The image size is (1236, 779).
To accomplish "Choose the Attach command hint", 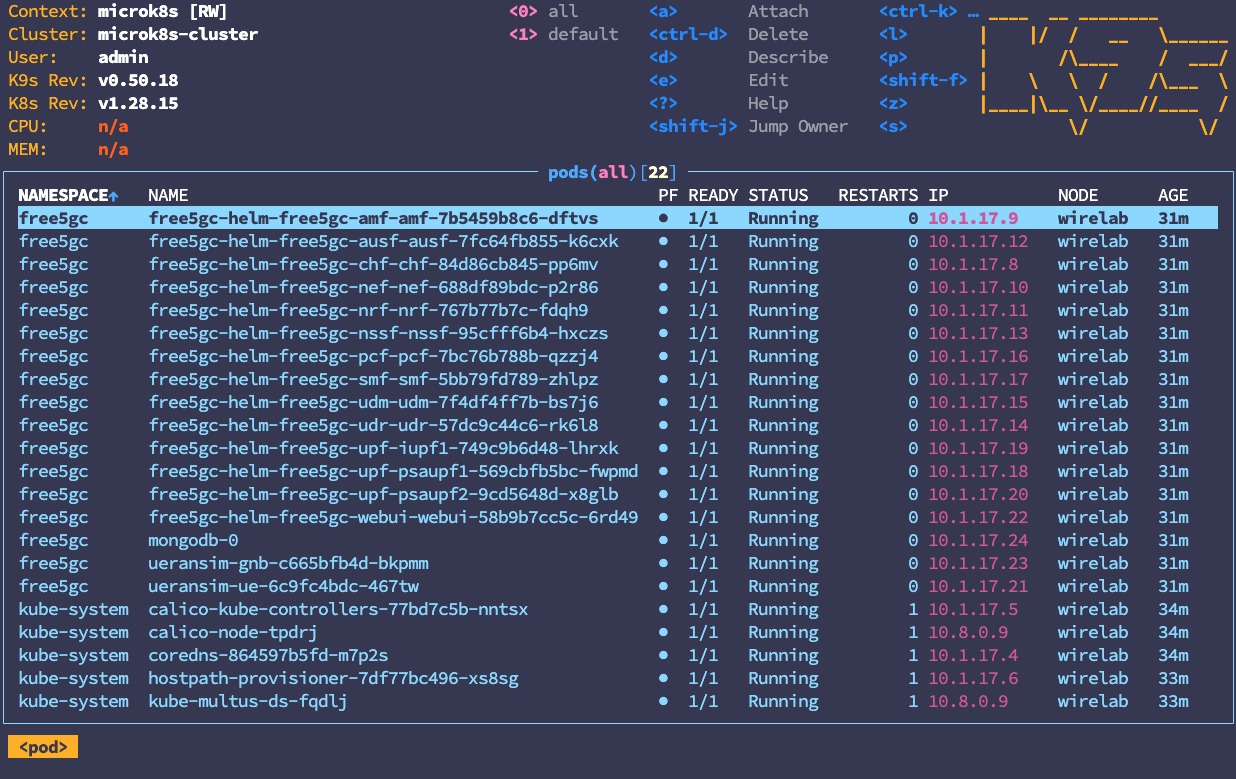I will coord(778,11).
